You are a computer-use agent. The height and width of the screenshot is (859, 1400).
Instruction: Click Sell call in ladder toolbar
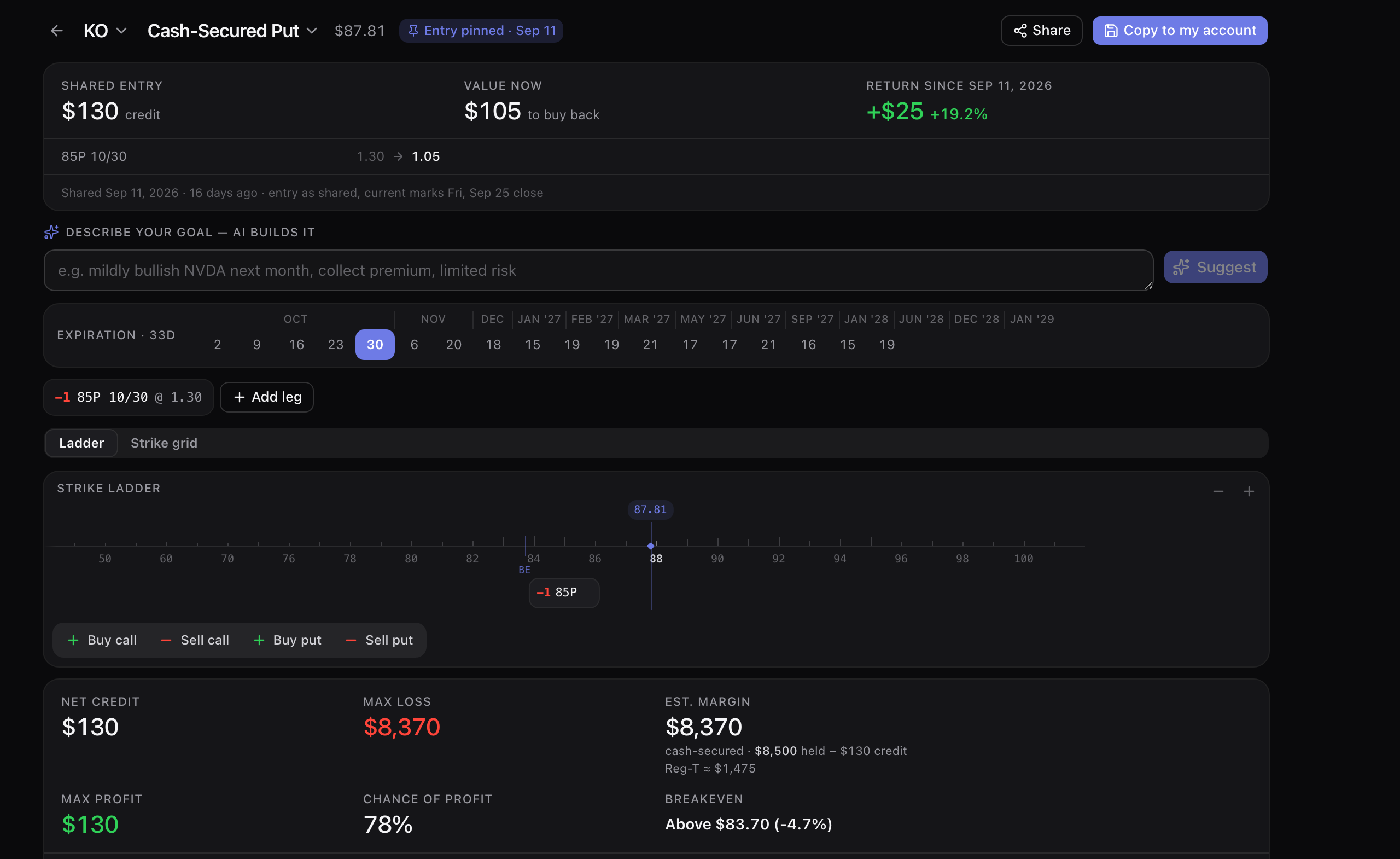coord(195,640)
